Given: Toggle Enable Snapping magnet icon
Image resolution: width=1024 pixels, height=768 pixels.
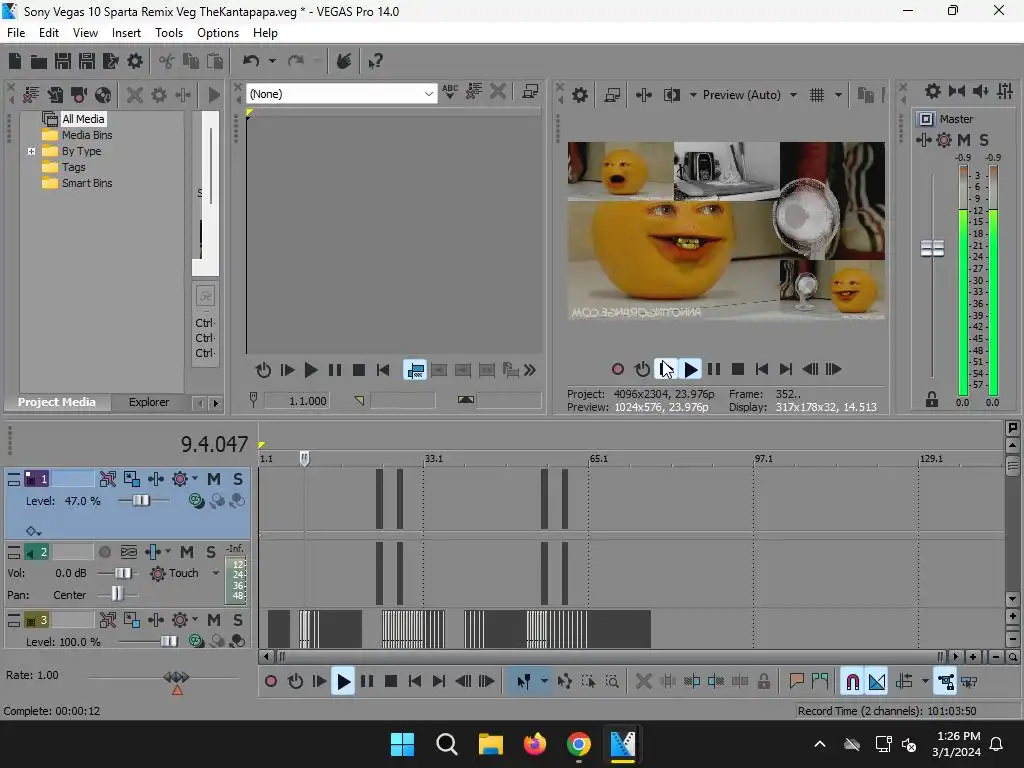Looking at the screenshot, I should click(852, 682).
